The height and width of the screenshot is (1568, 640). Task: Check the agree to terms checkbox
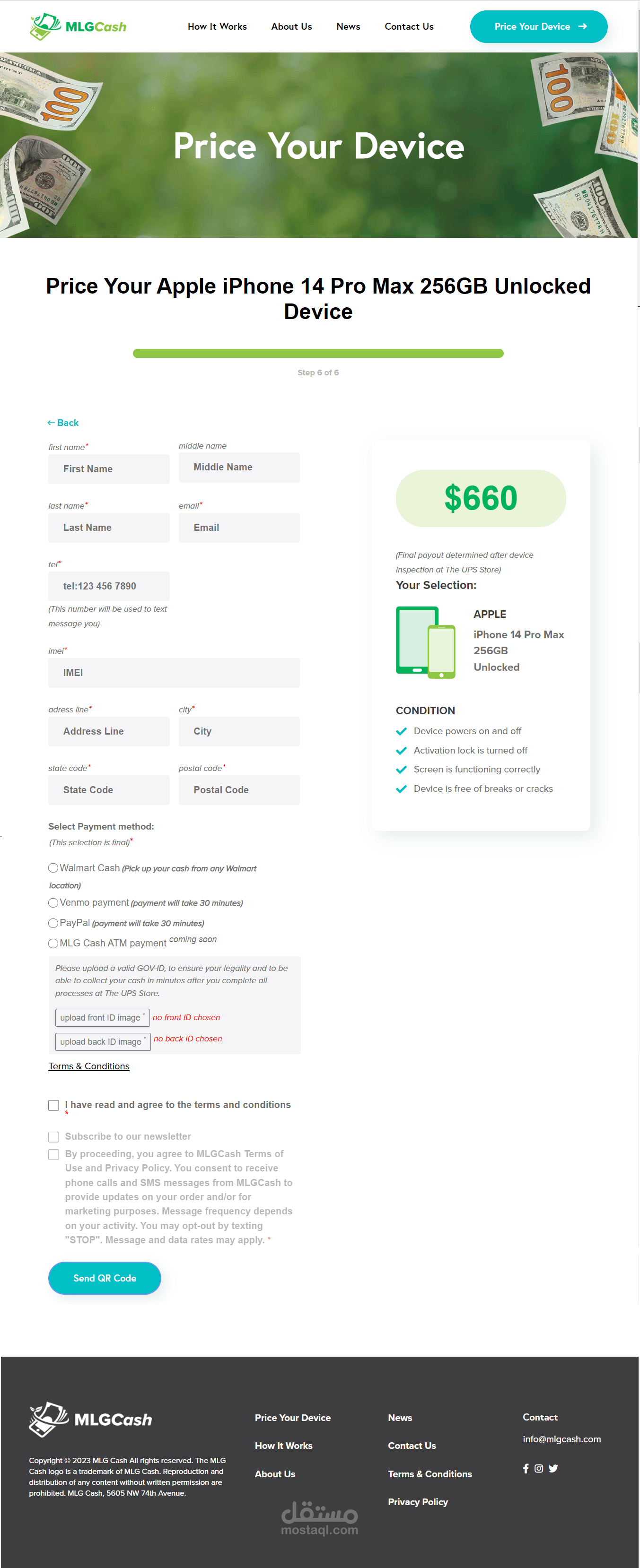coord(53,1105)
